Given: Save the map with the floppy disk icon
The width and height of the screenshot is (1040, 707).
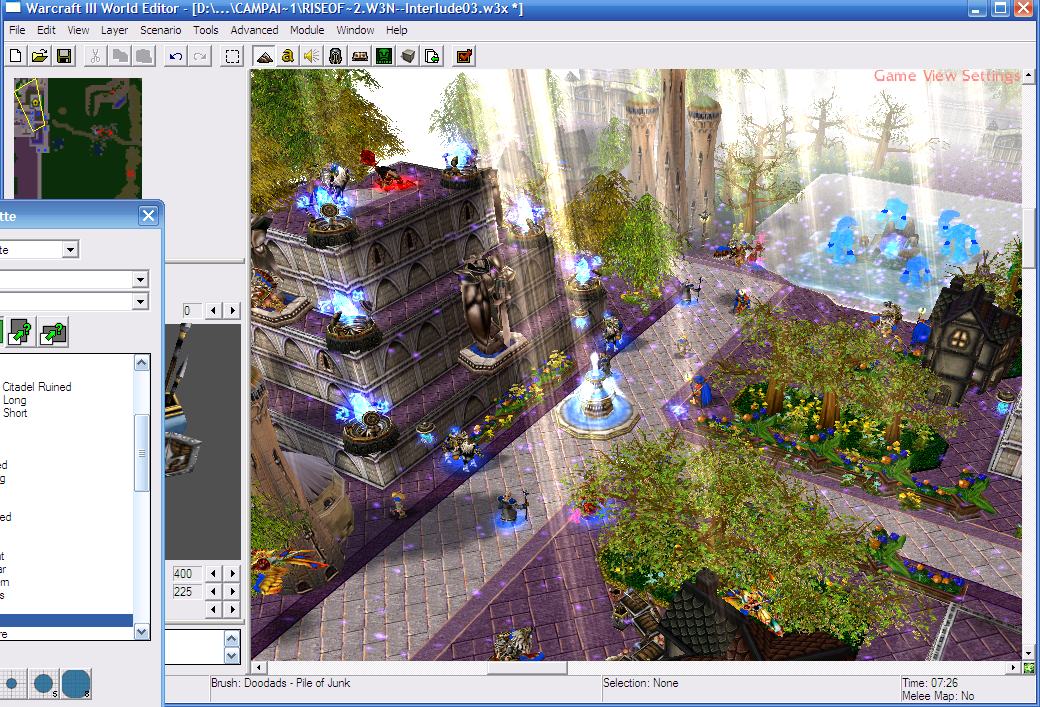Looking at the screenshot, I should point(64,56).
